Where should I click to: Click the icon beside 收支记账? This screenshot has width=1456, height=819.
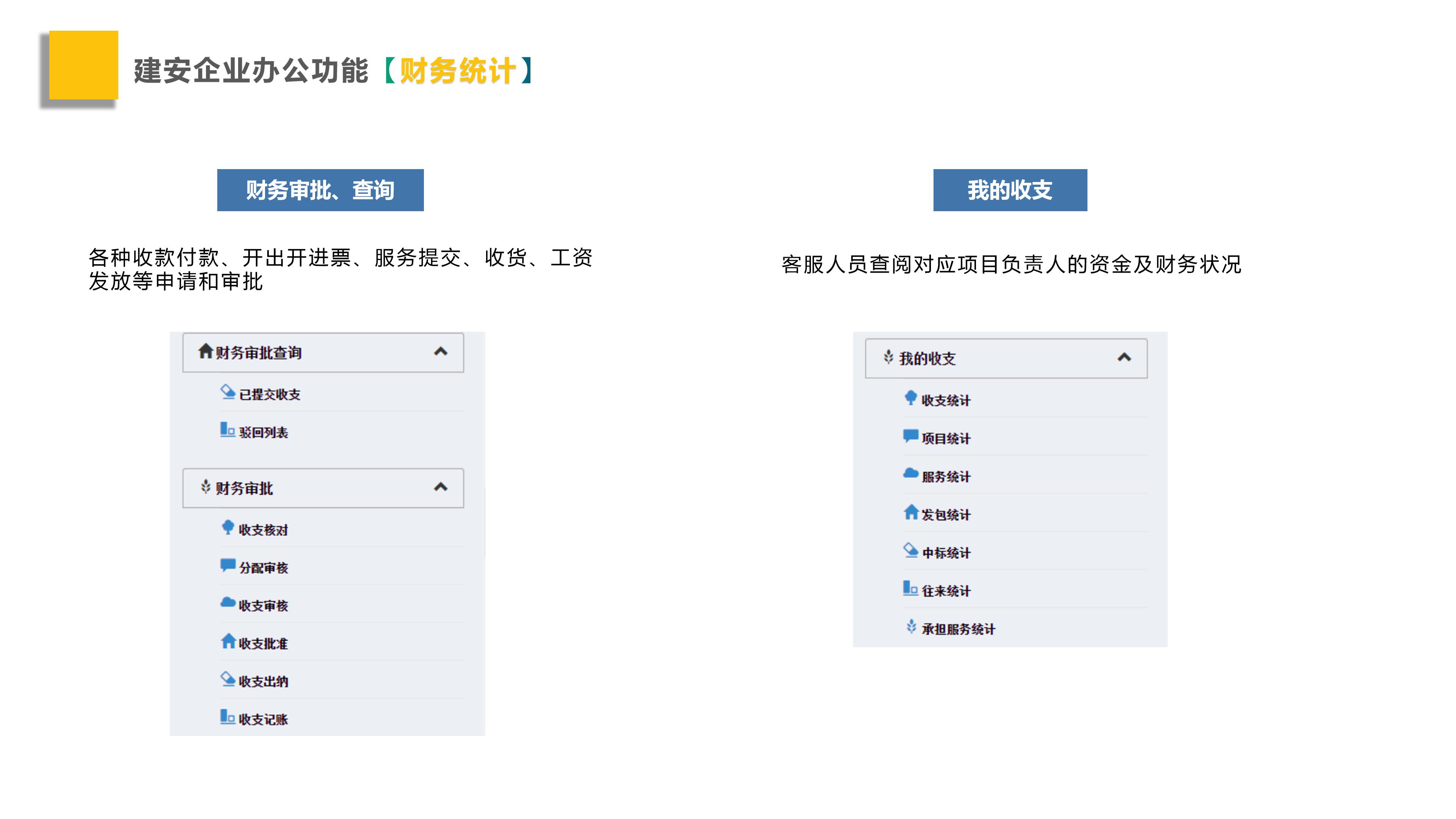tap(227, 717)
